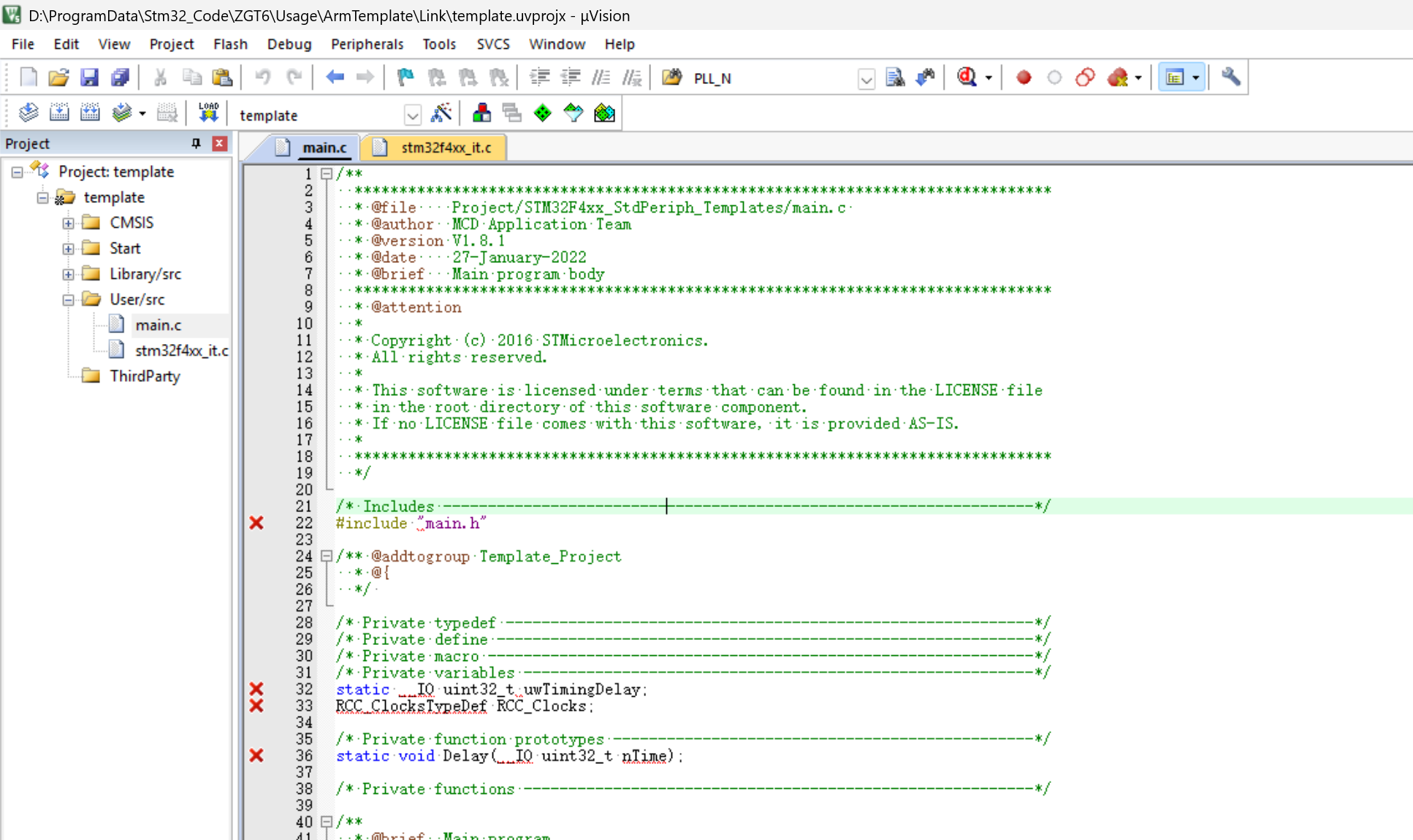Open the batch build dropdown arrow

[x=142, y=114]
